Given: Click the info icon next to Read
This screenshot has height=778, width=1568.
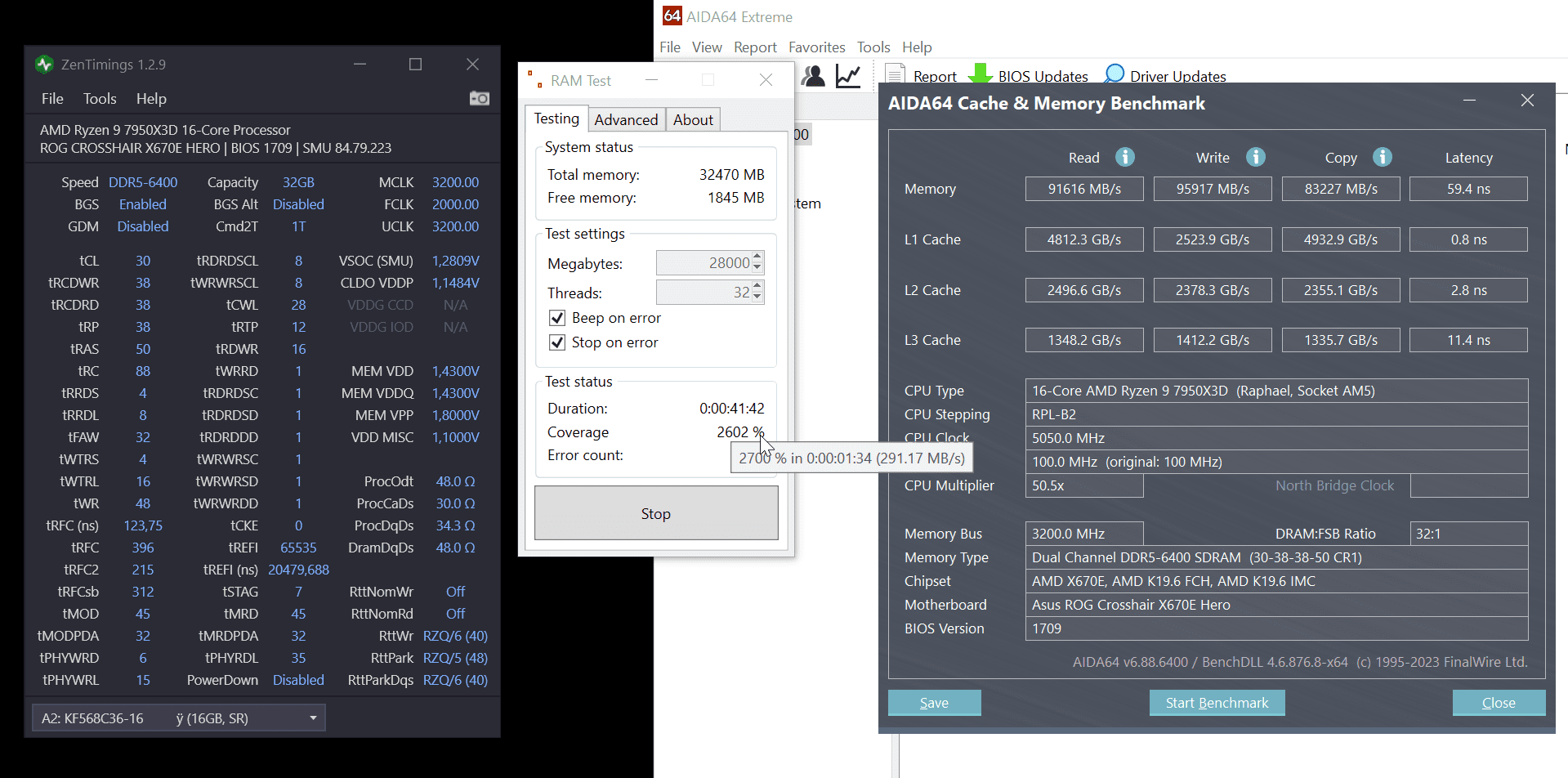Looking at the screenshot, I should [x=1125, y=157].
